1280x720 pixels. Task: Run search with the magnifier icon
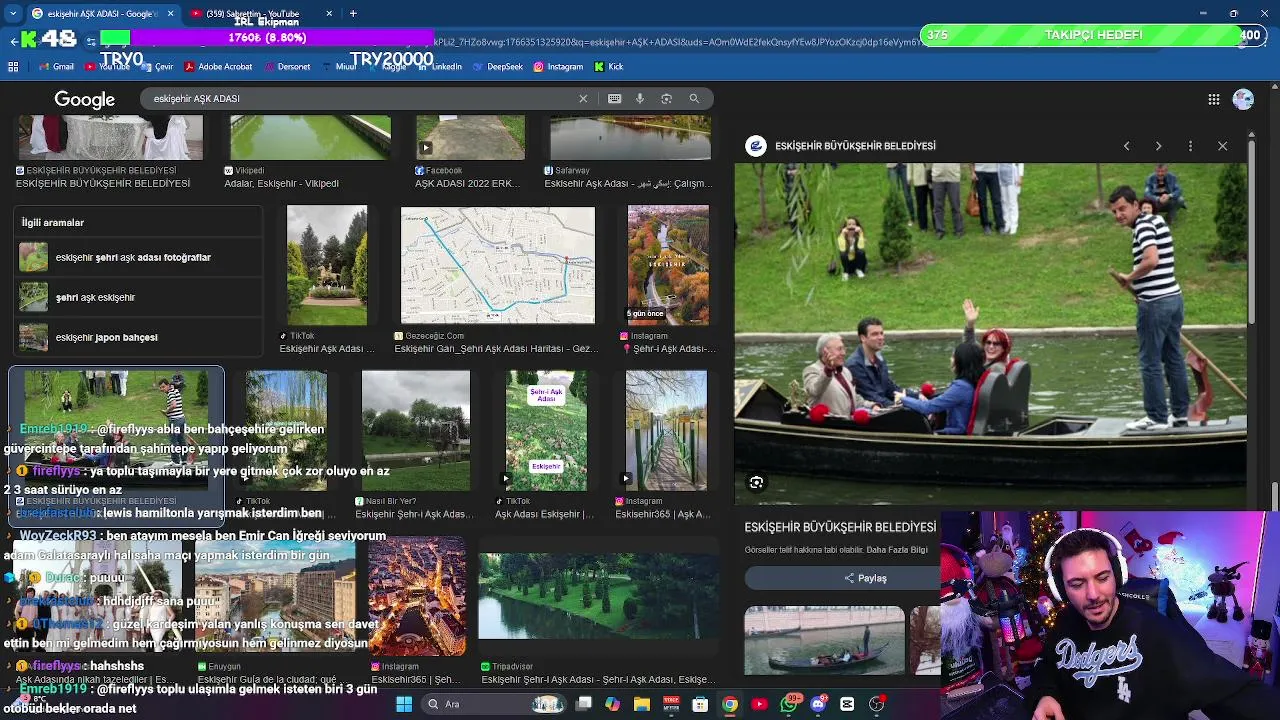[x=694, y=98]
